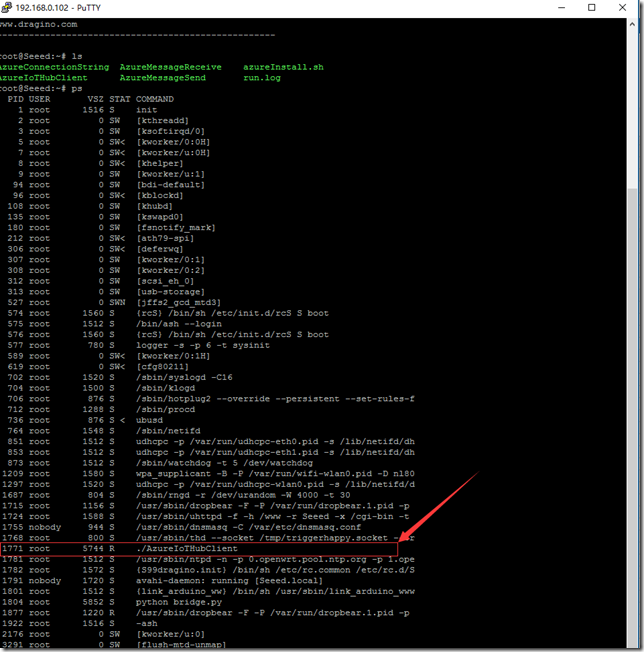Click the avahi-daemon running line
The height and width of the screenshot is (652, 644).
229,580
